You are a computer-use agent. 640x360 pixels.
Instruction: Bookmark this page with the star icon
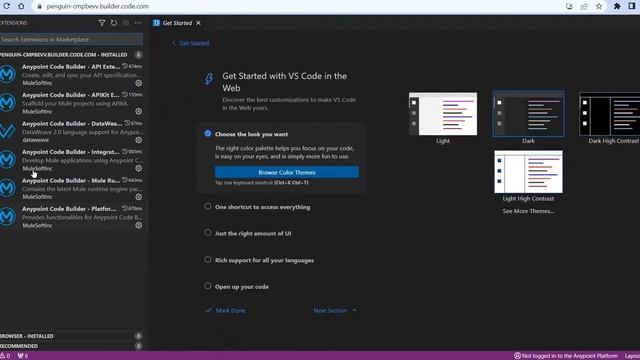pyautogui.click(x=599, y=6)
